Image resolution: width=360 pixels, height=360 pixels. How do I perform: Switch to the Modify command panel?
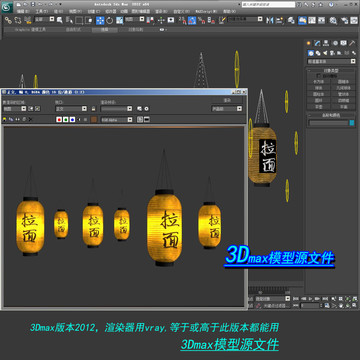pyautogui.click(x=317, y=43)
